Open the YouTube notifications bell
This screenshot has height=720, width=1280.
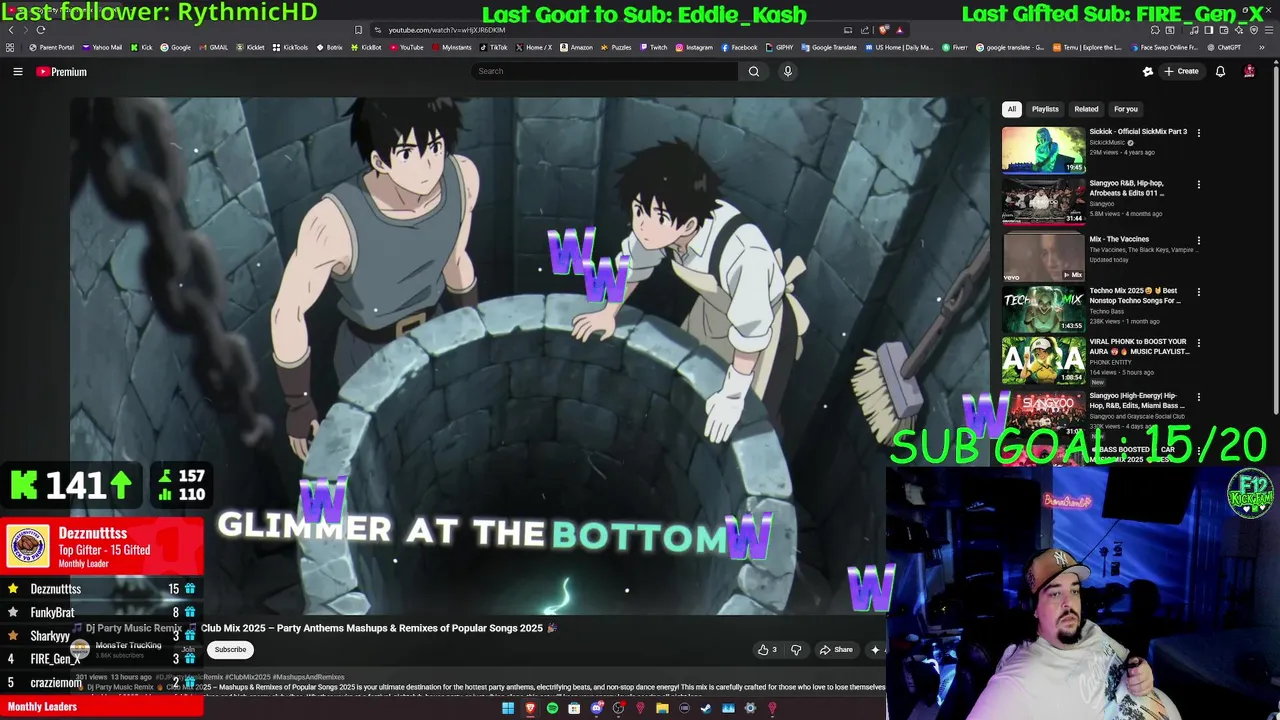click(x=1220, y=71)
